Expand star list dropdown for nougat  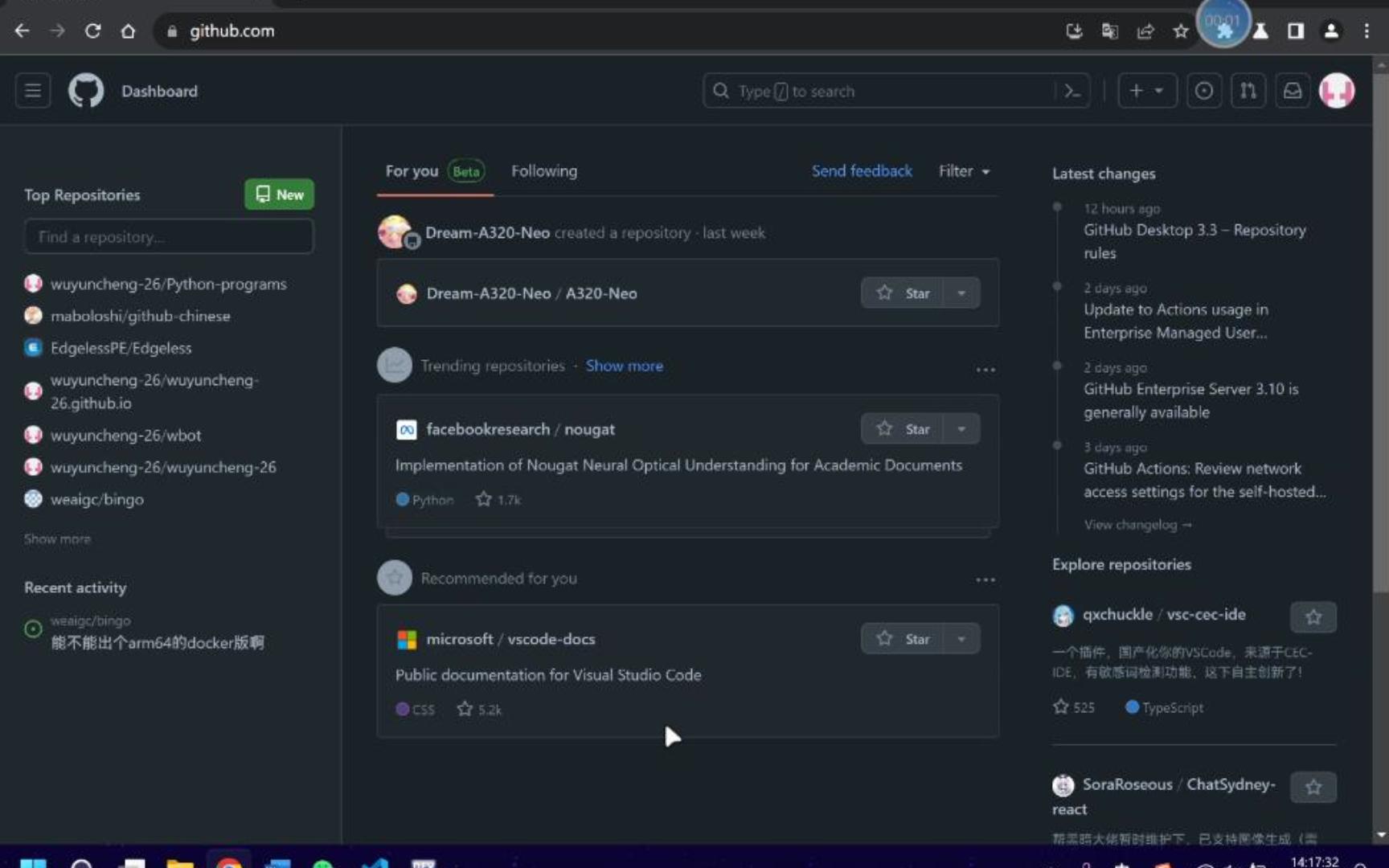[x=961, y=429]
